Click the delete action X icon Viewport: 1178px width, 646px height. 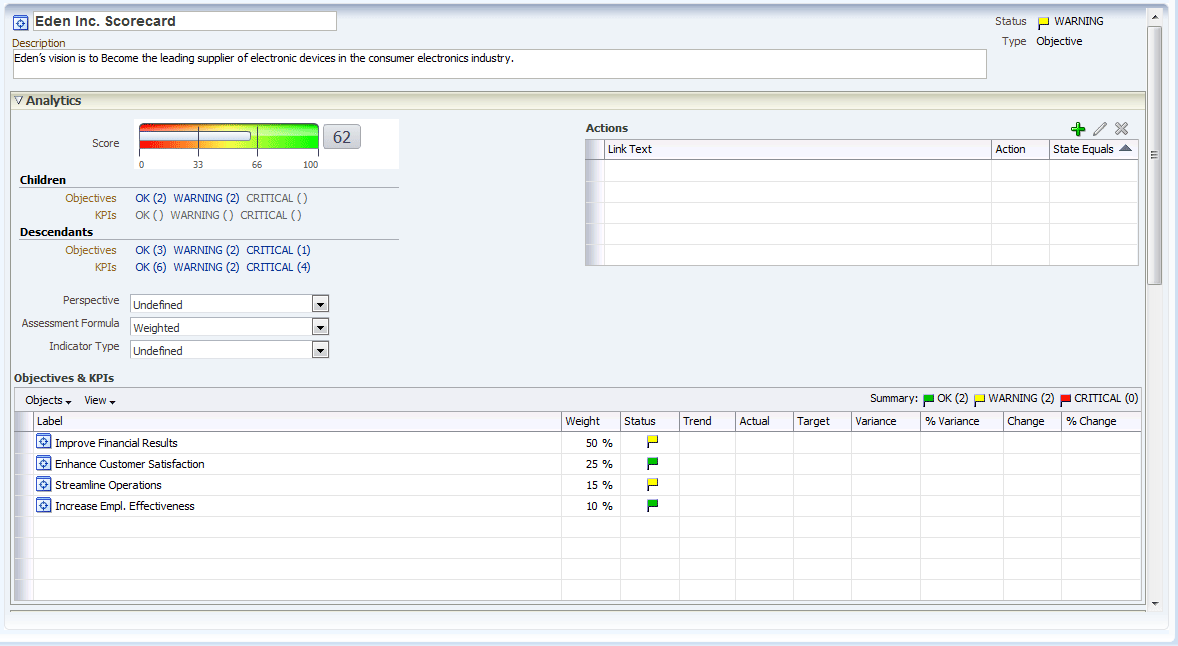click(1121, 129)
